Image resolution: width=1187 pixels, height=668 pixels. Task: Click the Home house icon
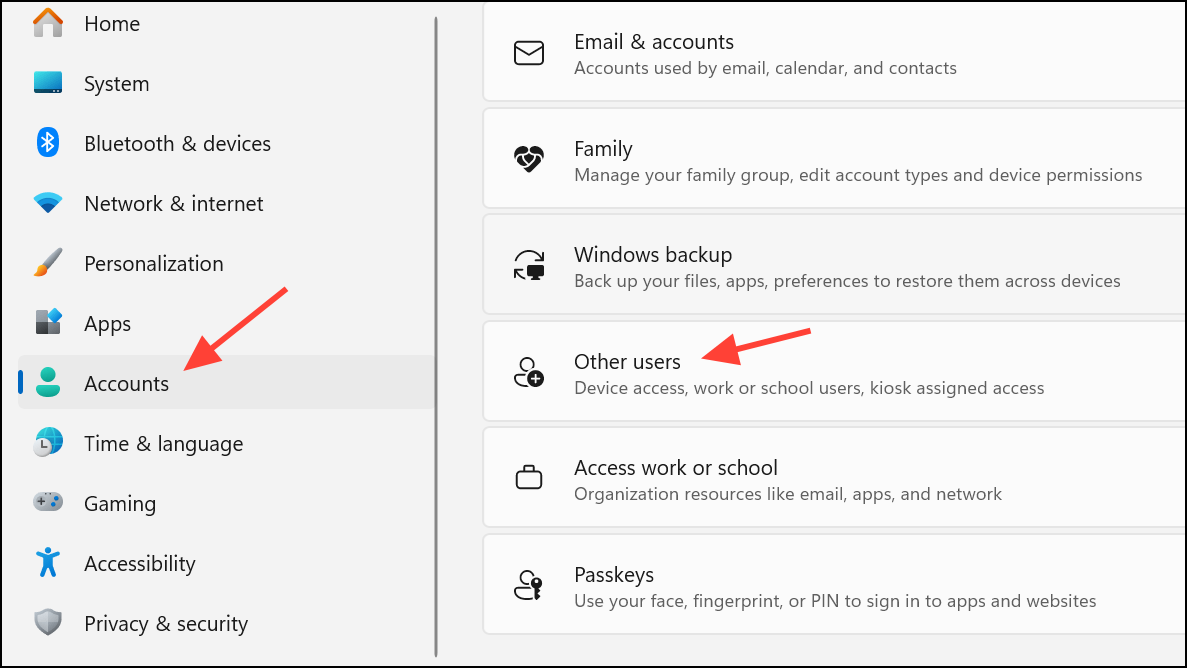(x=48, y=23)
